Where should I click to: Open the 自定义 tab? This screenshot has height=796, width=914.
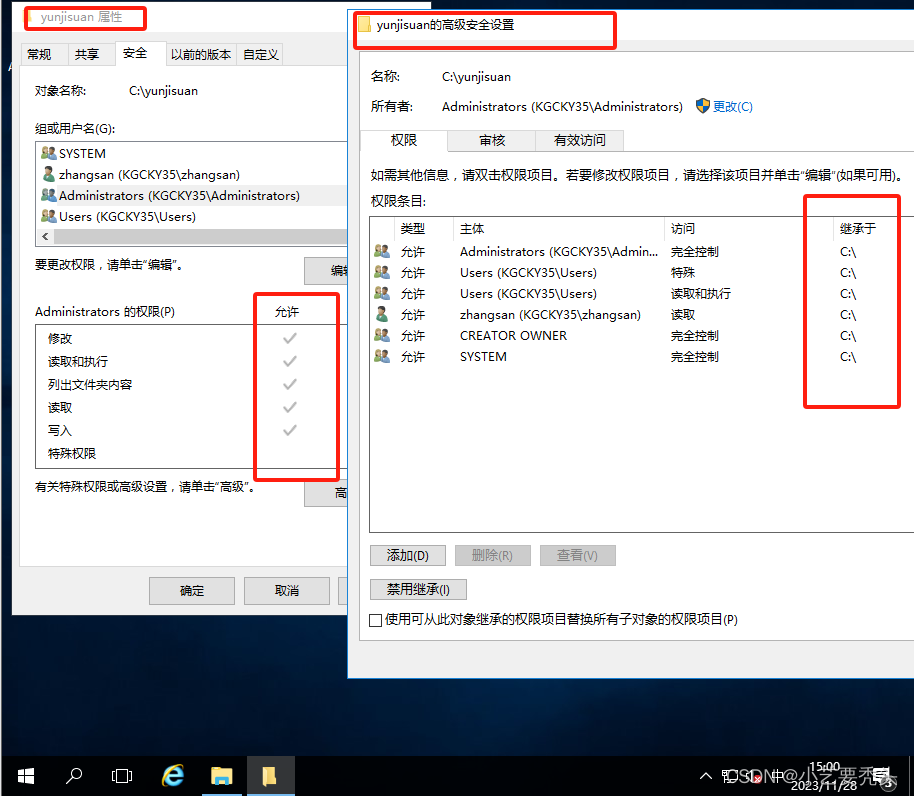pyautogui.click(x=261, y=54)
